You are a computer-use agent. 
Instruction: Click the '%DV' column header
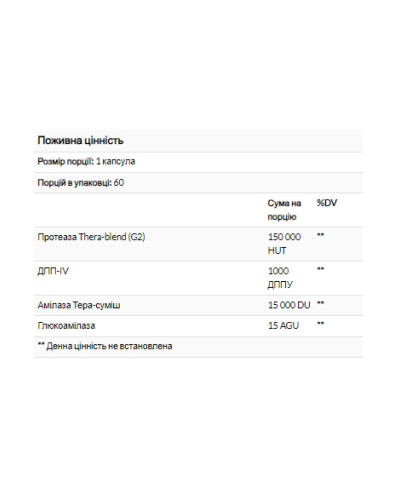[x=327, y=203]
